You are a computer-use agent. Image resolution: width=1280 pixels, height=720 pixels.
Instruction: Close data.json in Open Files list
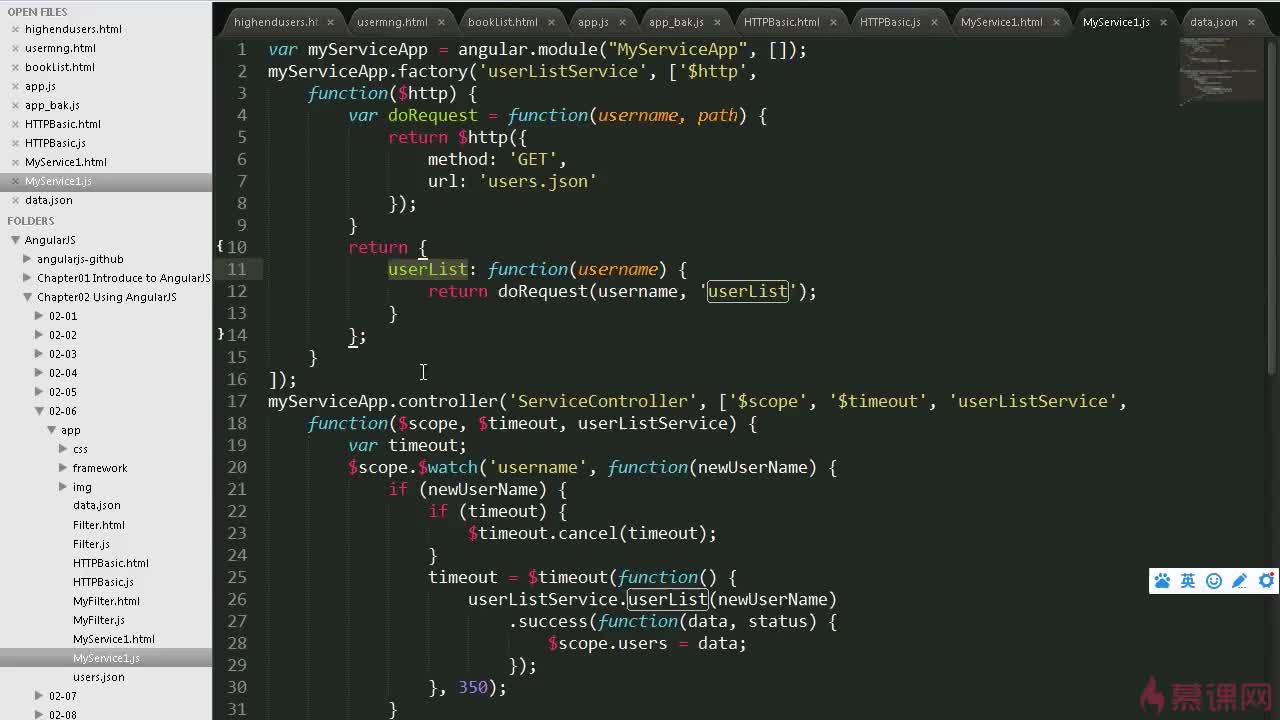pos(15,200)
